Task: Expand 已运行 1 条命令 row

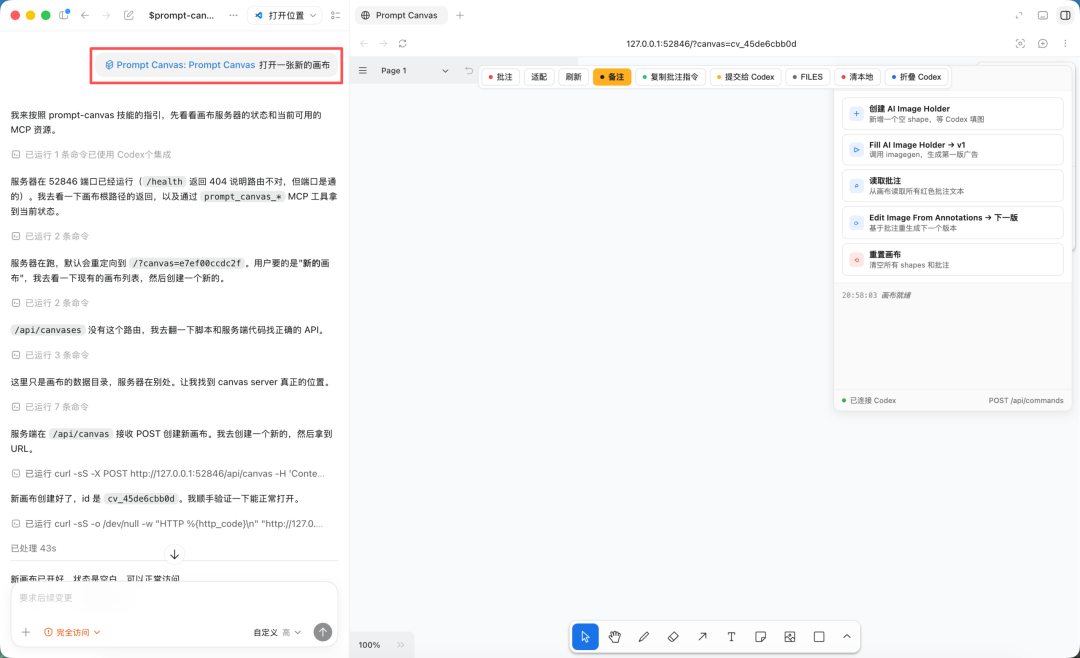Action: click(x=91, y=154)
